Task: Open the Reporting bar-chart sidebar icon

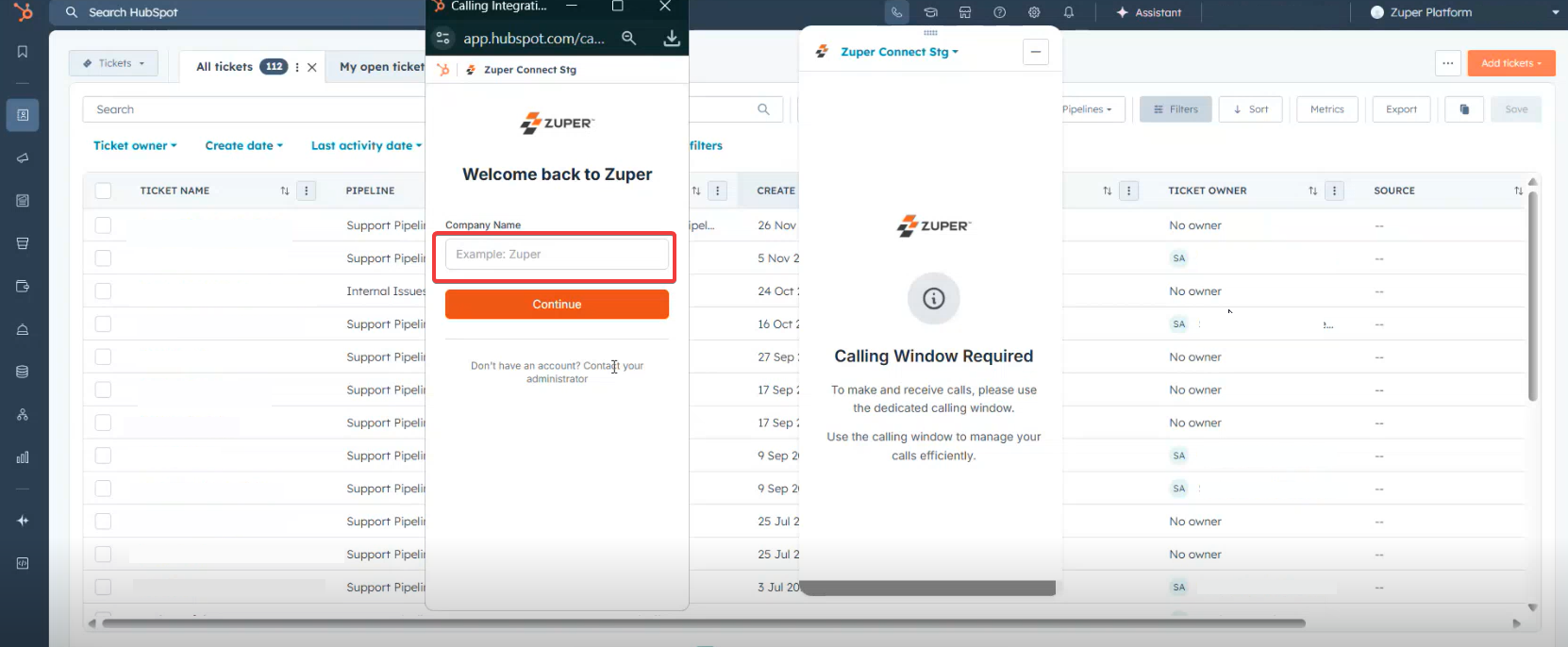Action: click(23, 457)
